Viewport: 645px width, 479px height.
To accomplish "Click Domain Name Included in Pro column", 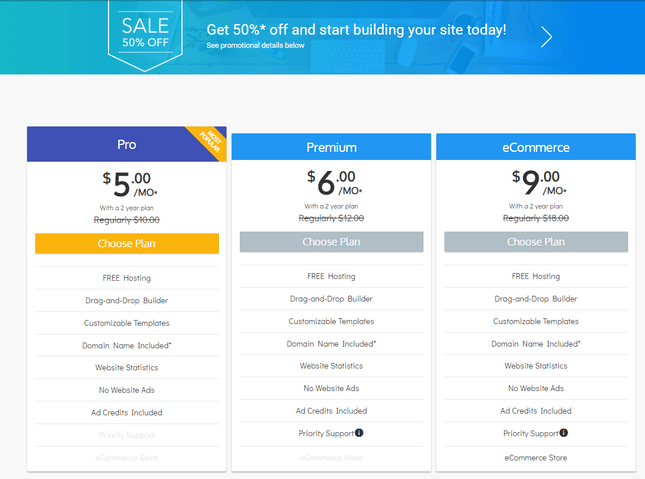I will click(x=127, y=346).
